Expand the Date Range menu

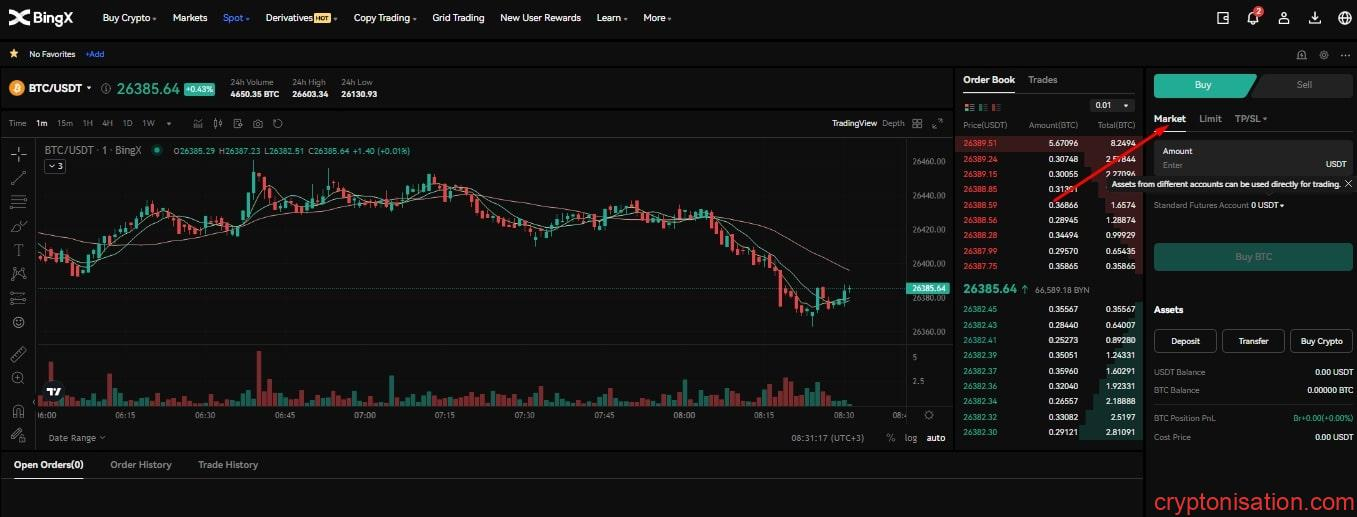point(77,438)
